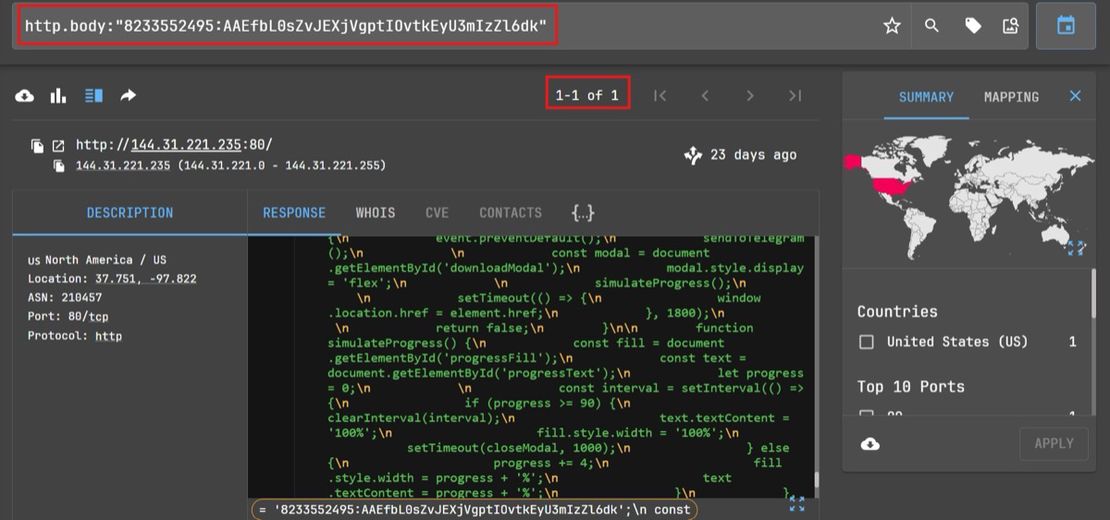Open the bar chart statistics view
The image size is (1110, 520).
pyautogui.click(x=58, y=96)
